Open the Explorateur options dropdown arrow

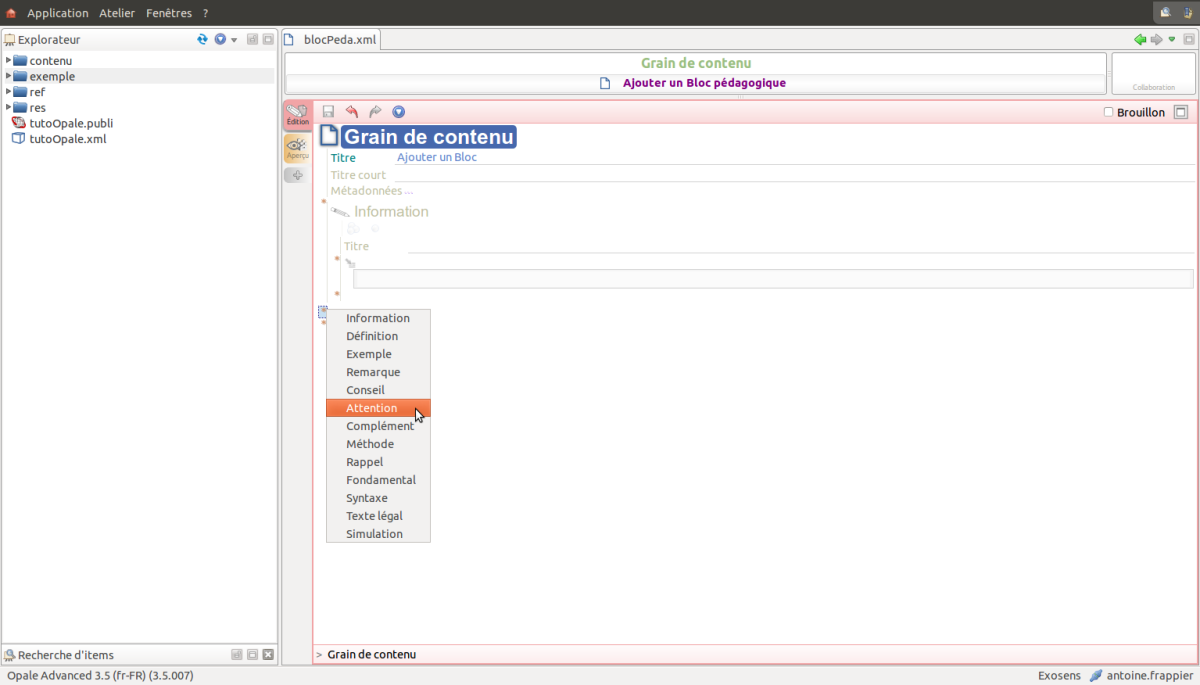(x=233, y=40)
